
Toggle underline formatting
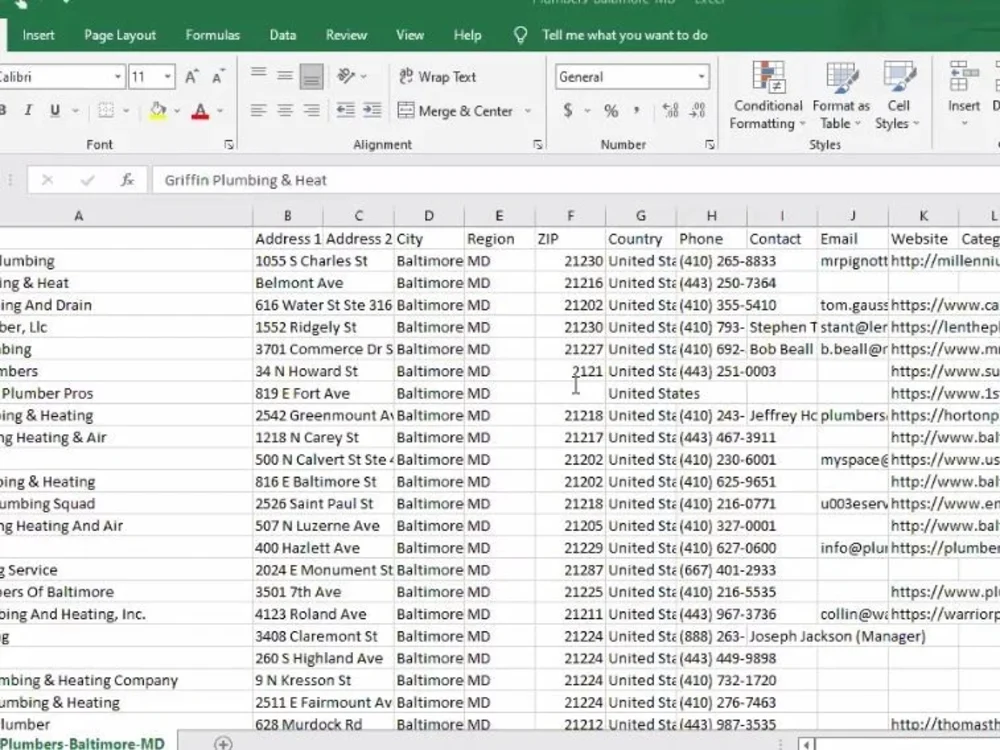click(53, 111)
